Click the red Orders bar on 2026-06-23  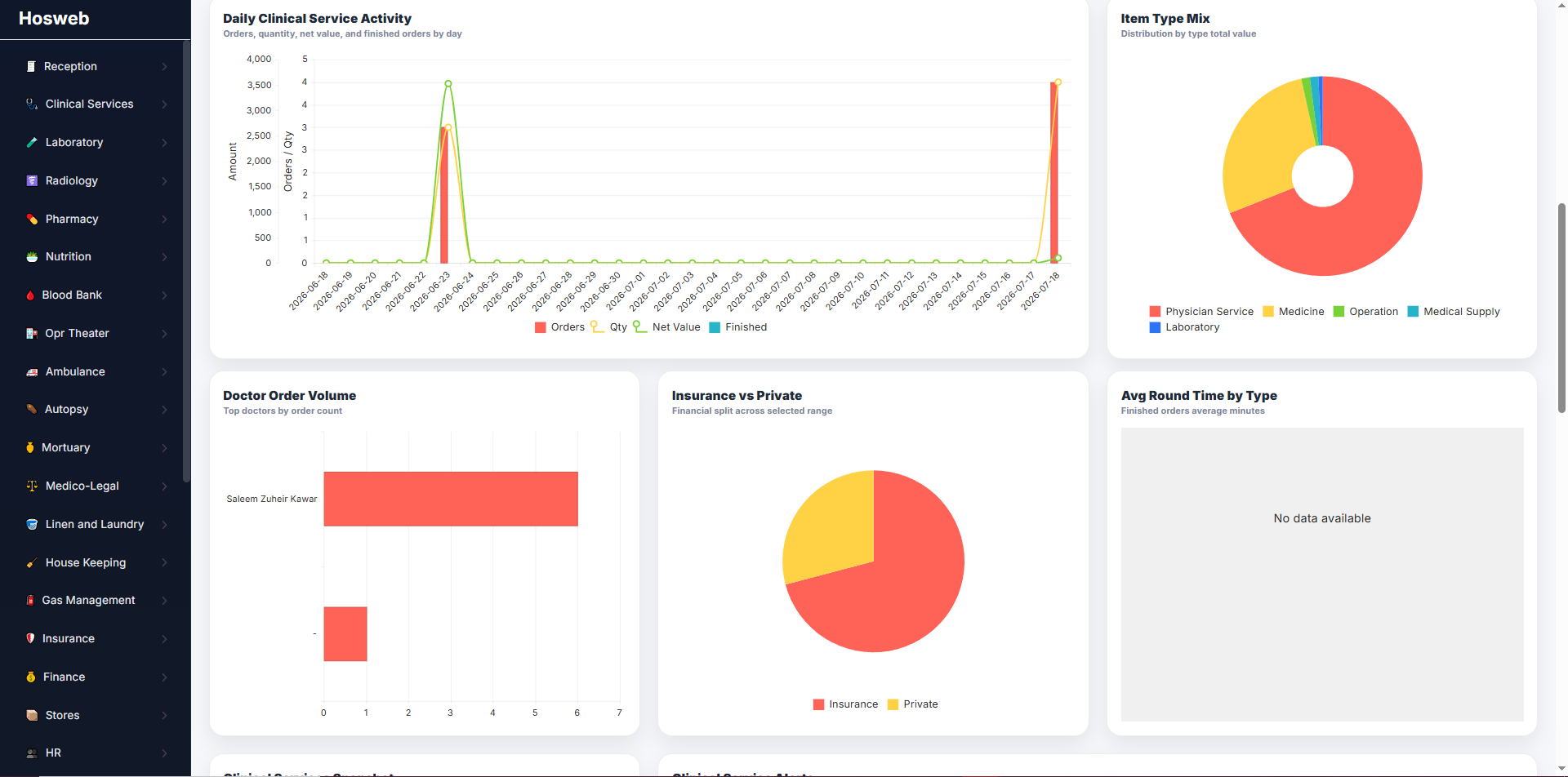pyautogui.click(x=443, y=194)
